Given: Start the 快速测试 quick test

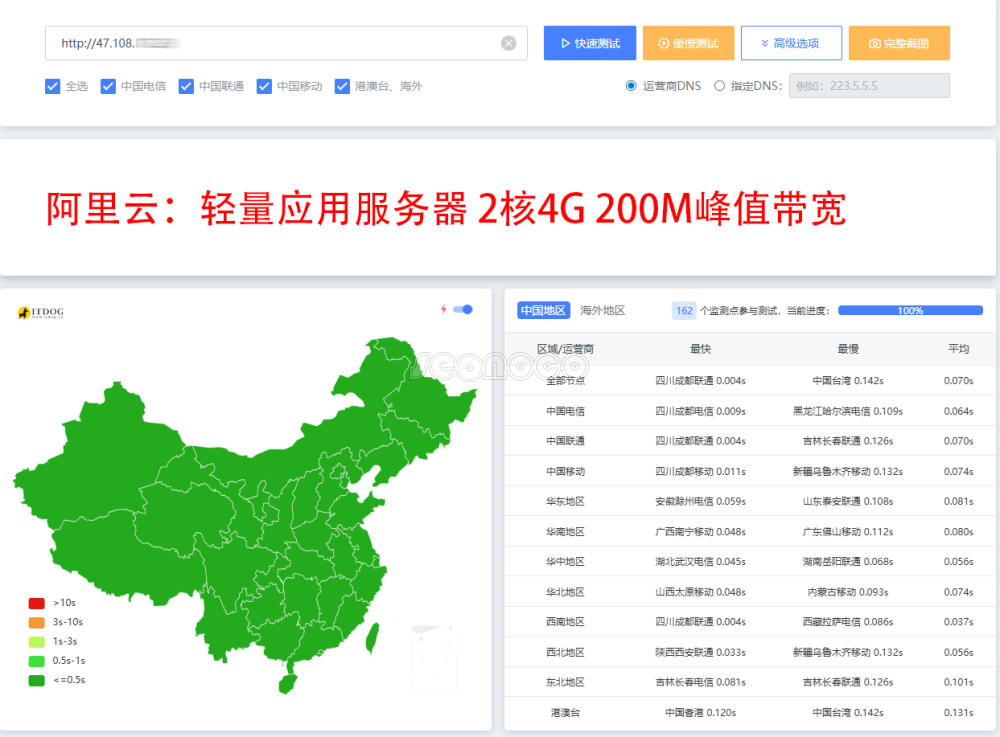Looking at the screenshot, I should (589, 43).
